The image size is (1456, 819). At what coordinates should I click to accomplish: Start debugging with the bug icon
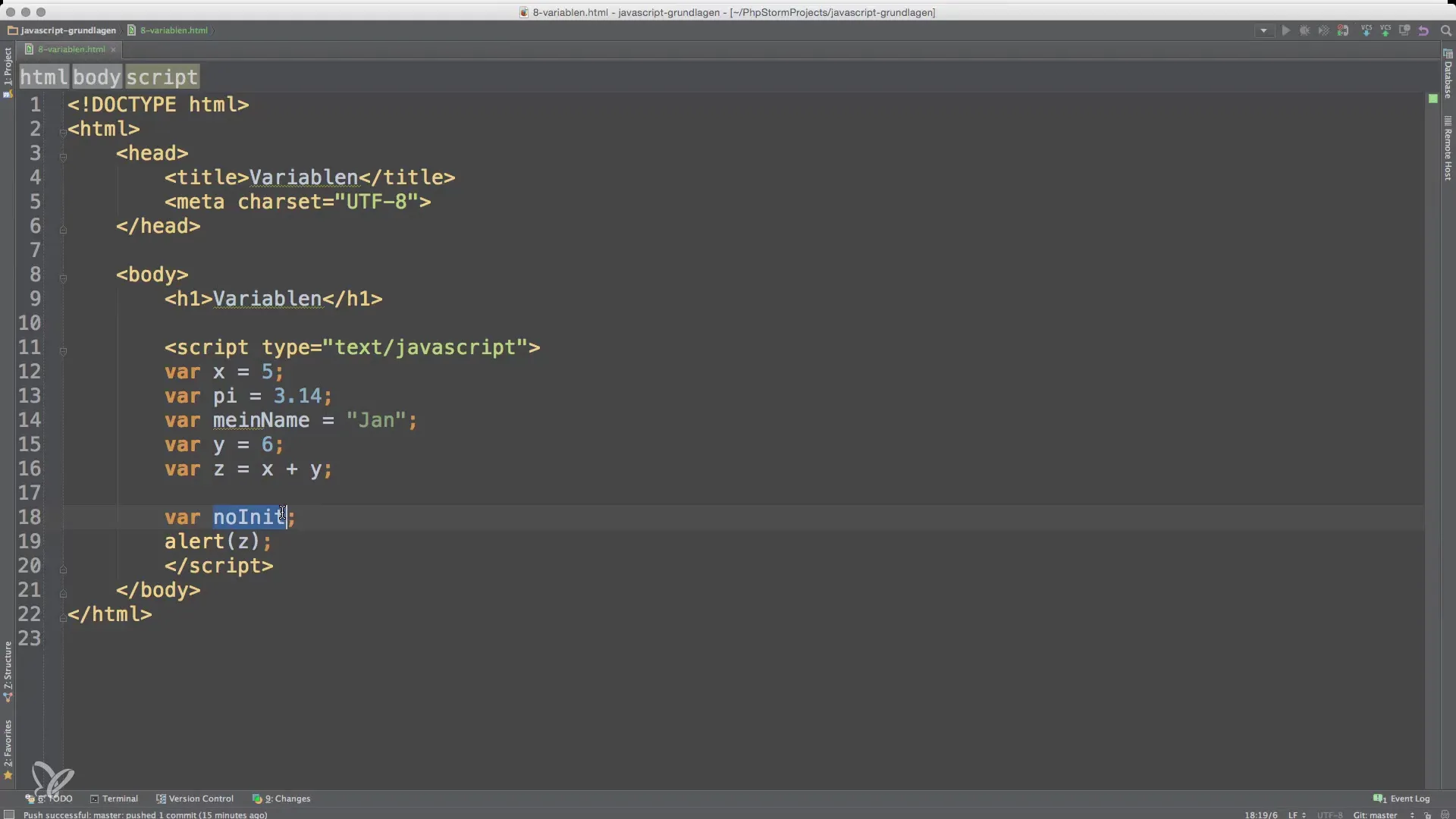1304,31
